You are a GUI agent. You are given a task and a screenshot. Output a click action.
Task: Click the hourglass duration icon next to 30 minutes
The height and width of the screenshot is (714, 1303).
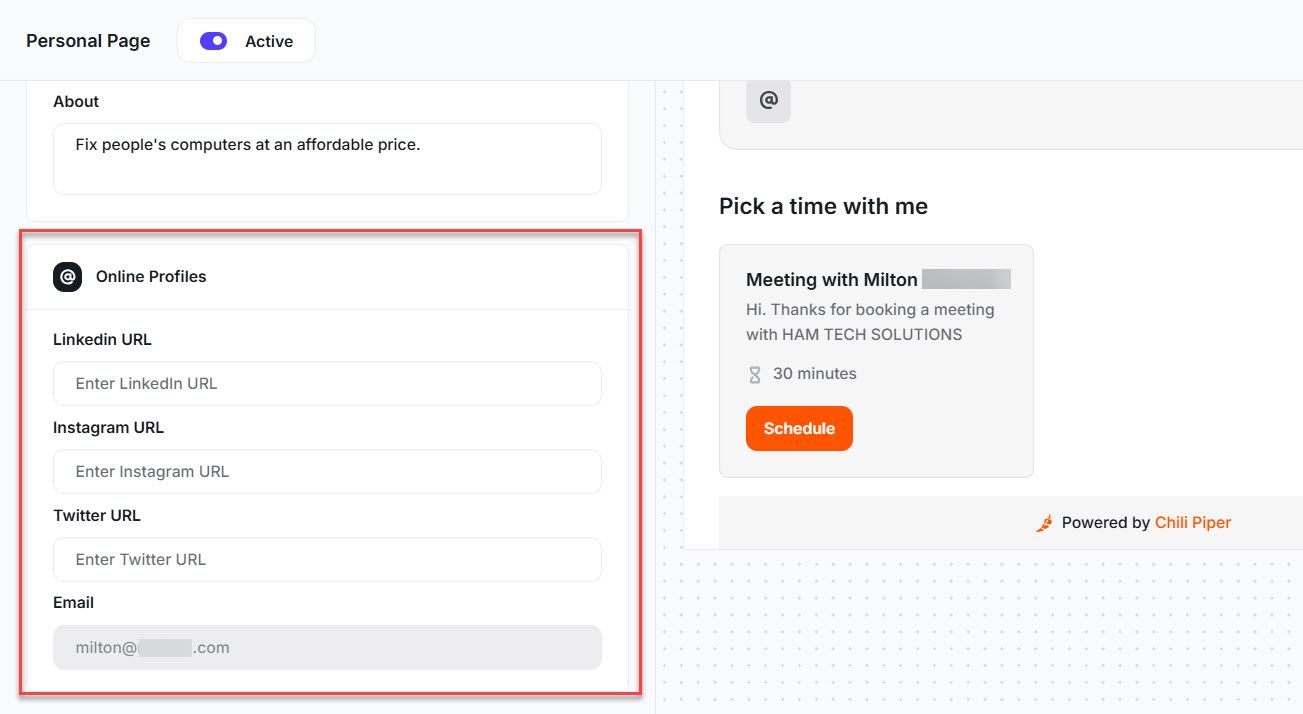coord(754,373)
